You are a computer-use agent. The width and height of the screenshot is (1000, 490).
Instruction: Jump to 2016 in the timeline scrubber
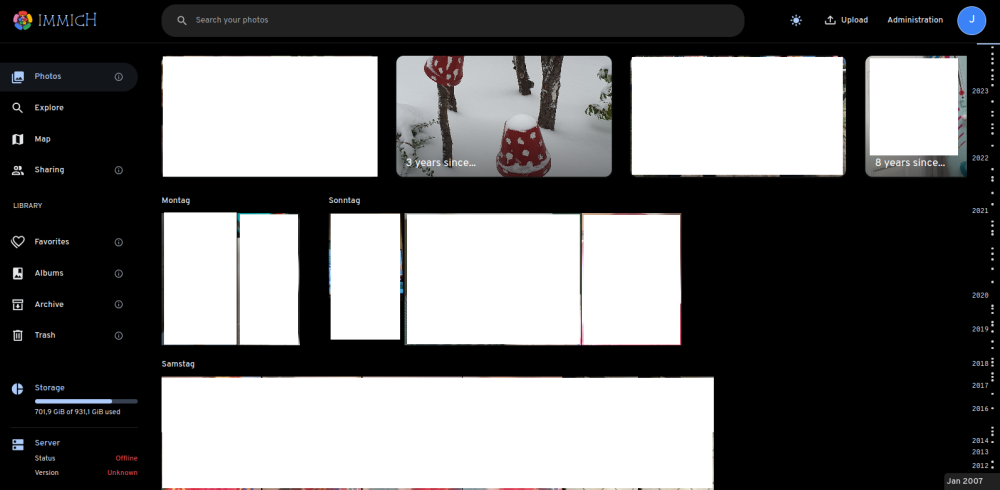pyautogui.click(x=980, y=408)
